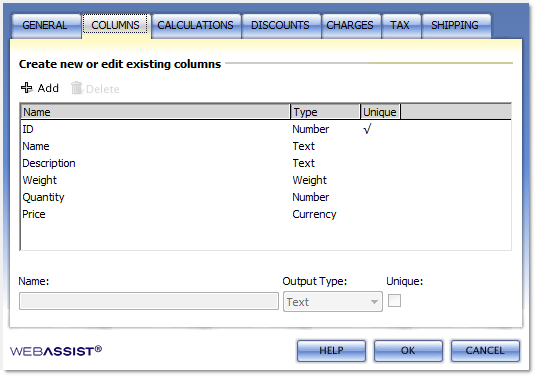This screenshot has height=376, width=535.
Task: Focus the Name input field
Action: [x=149, y=301]
